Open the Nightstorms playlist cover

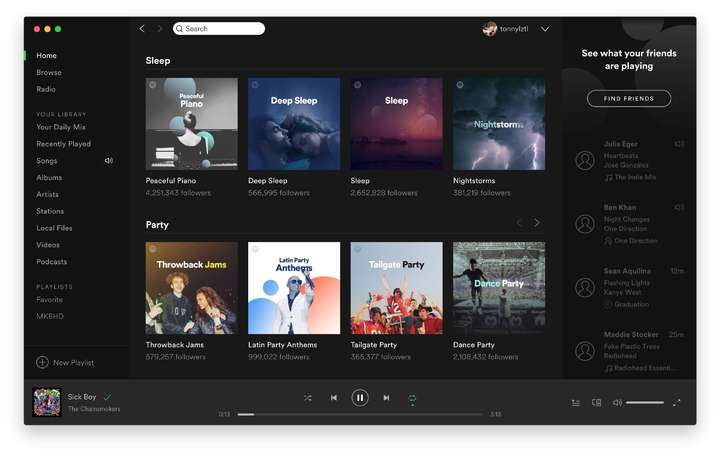[x=499, y=124]
